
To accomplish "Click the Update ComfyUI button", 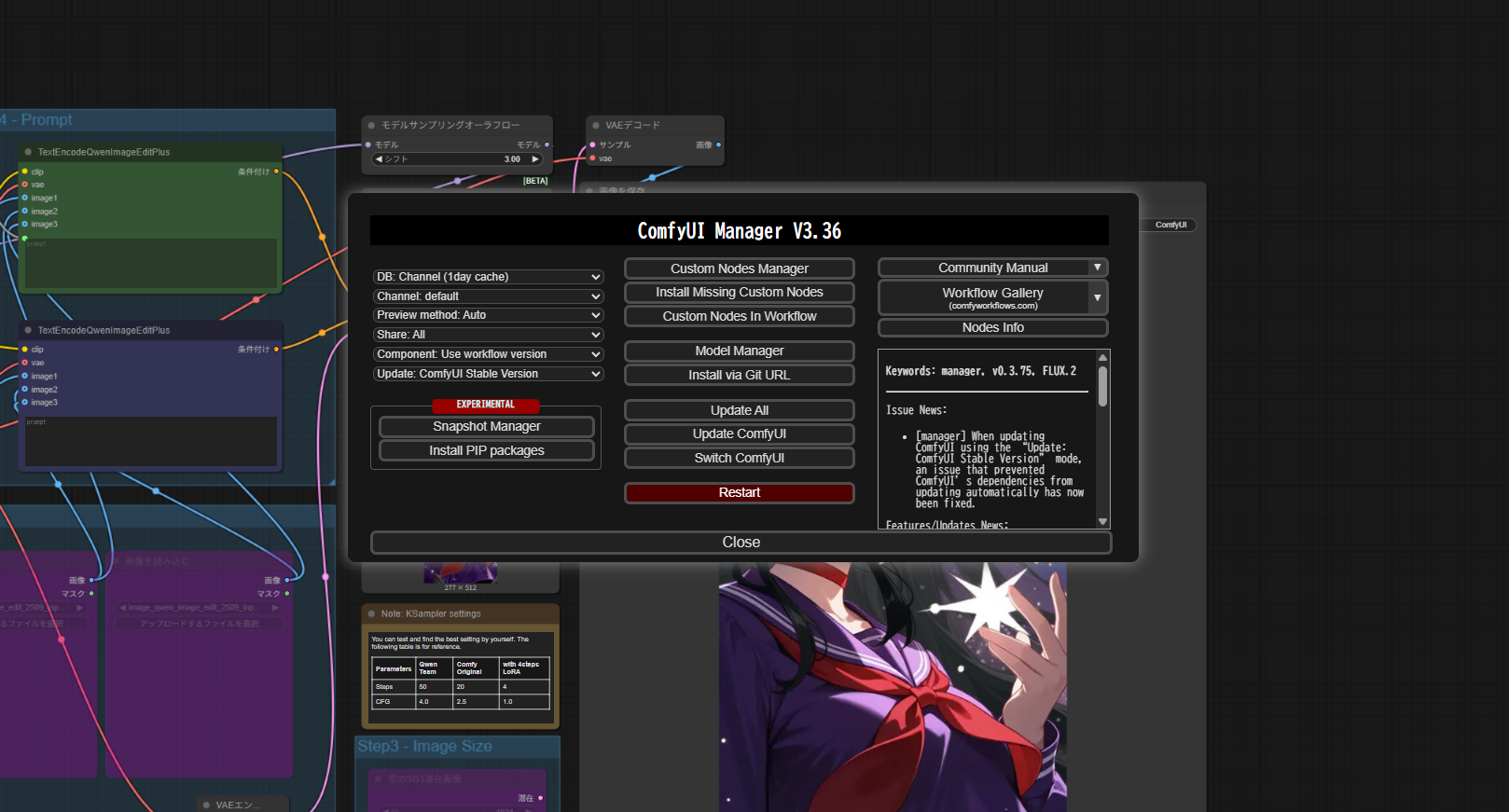I will (x=740, y=434).
